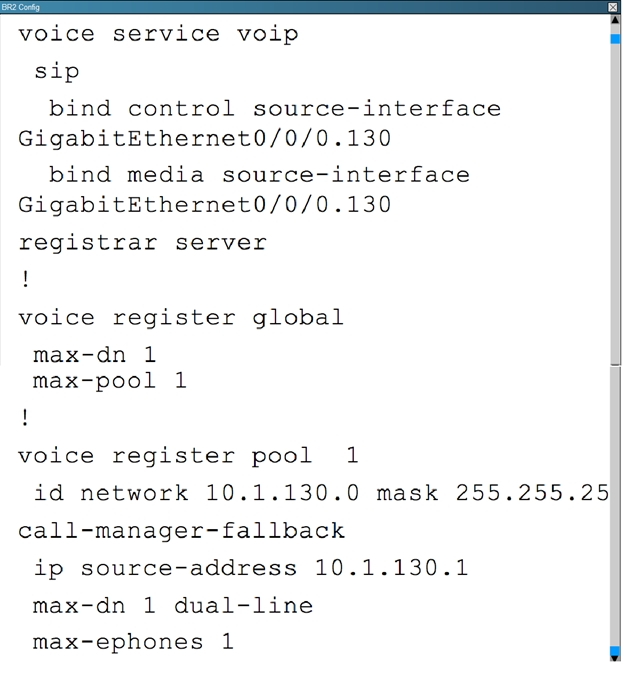
Task: Click the 'voice service voip' line
Action: pyautogui.click(x=158, y=34)
